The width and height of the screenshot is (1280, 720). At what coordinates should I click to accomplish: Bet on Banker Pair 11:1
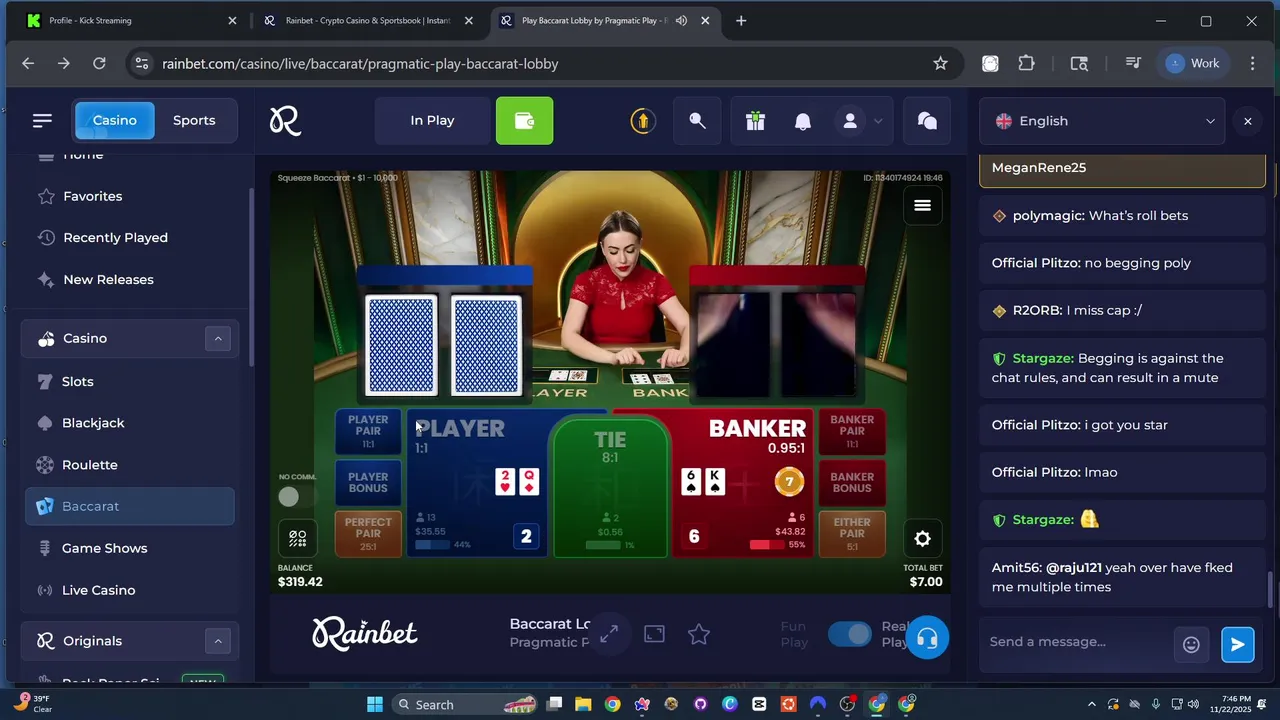[852, 431]
